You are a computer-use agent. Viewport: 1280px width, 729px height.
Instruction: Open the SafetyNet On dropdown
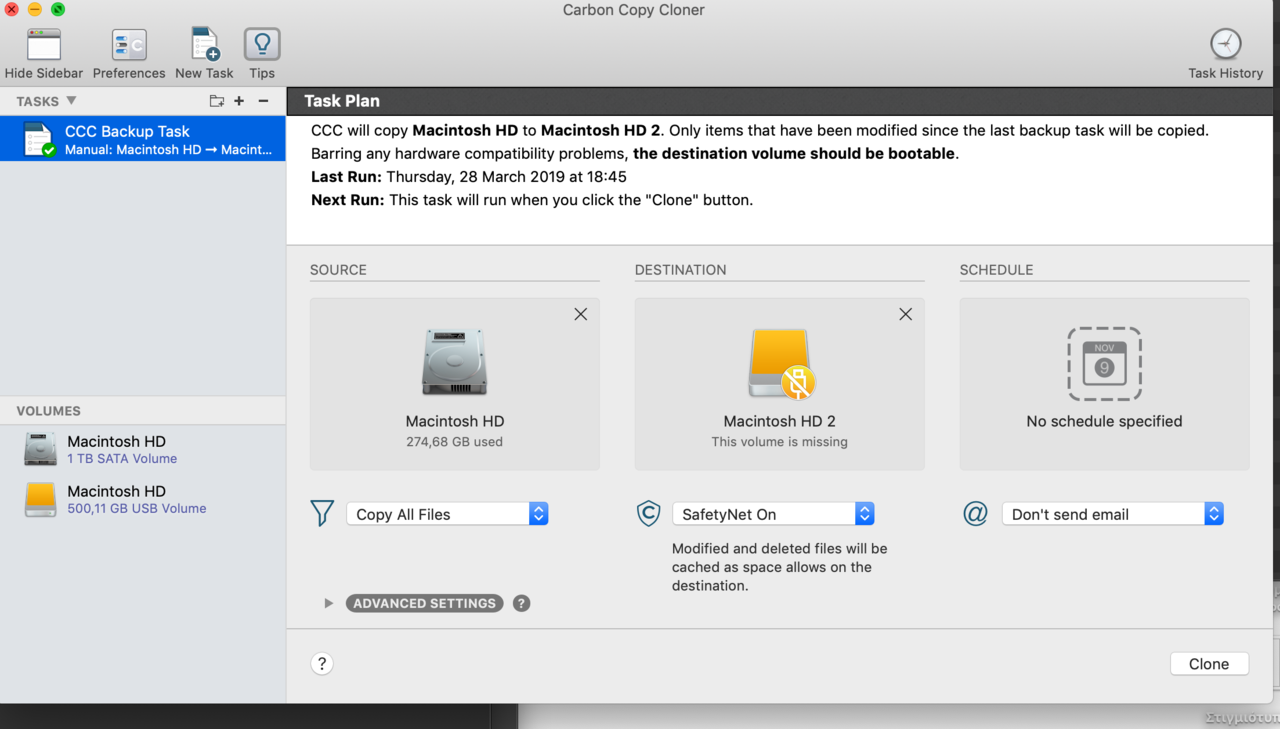pos(773,514)
